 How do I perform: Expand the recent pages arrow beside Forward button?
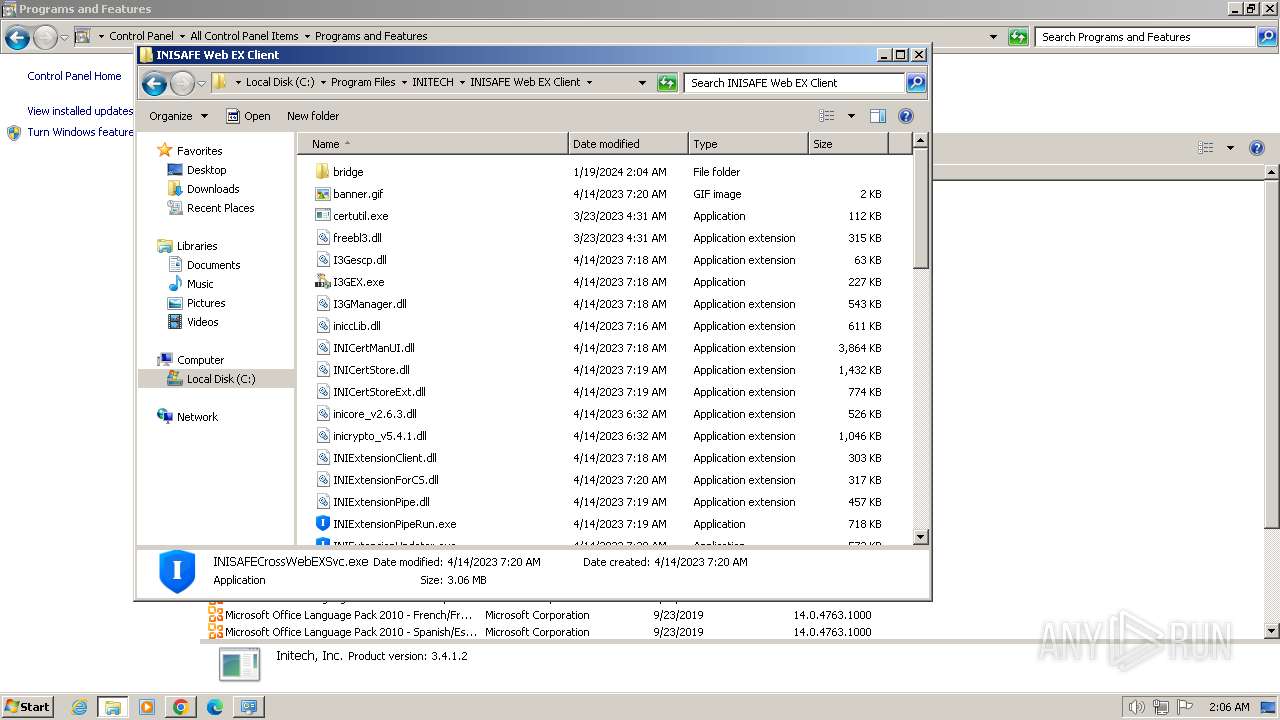click(201, 83)
